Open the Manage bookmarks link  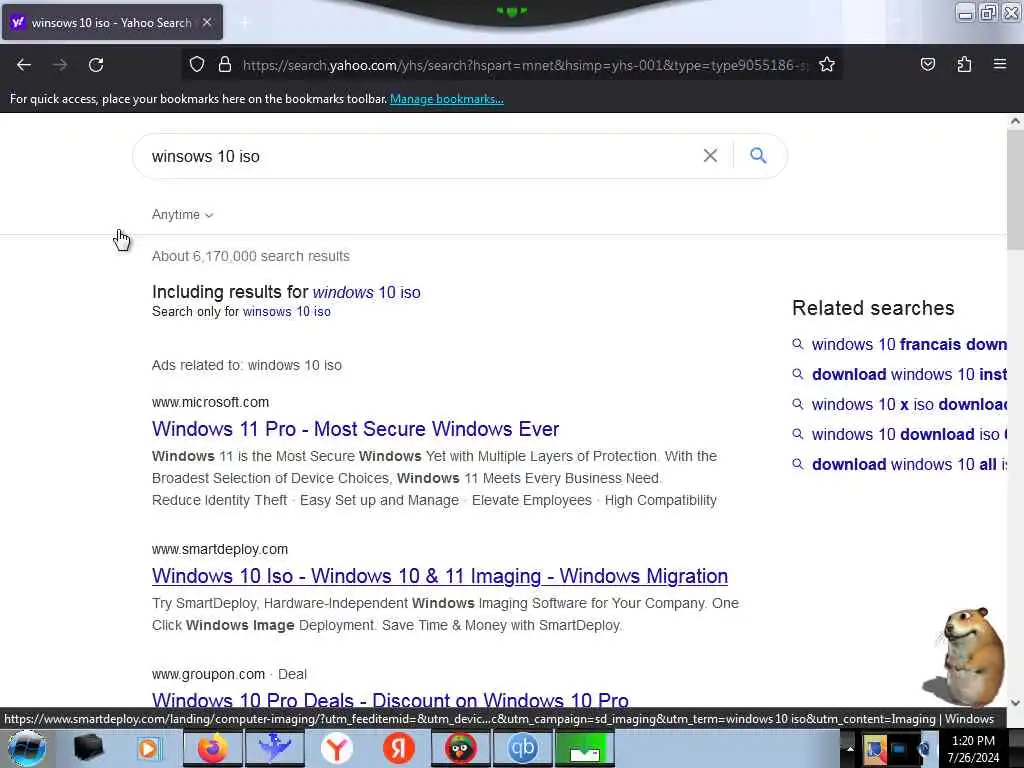coord(447,99)
